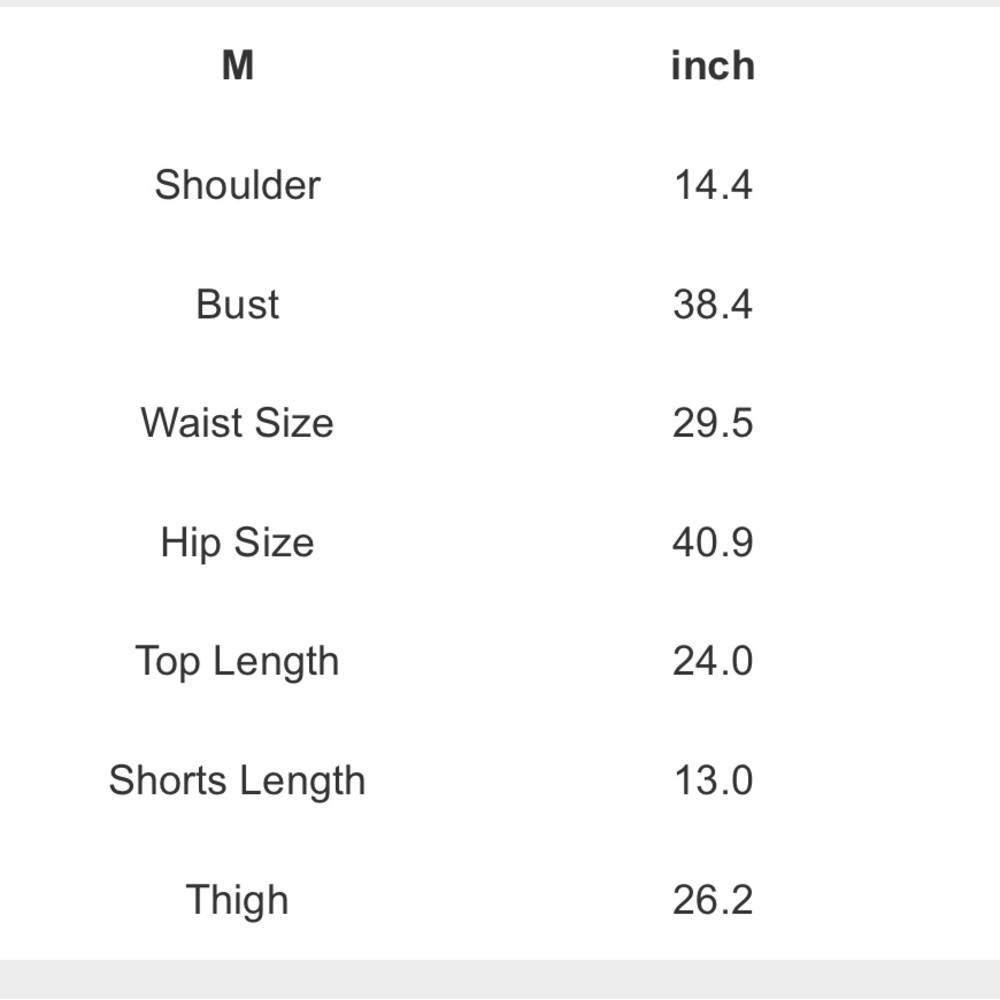1000x1000 pixels.
Task: Select the Shorts Length label
Action: pos(237,781)
